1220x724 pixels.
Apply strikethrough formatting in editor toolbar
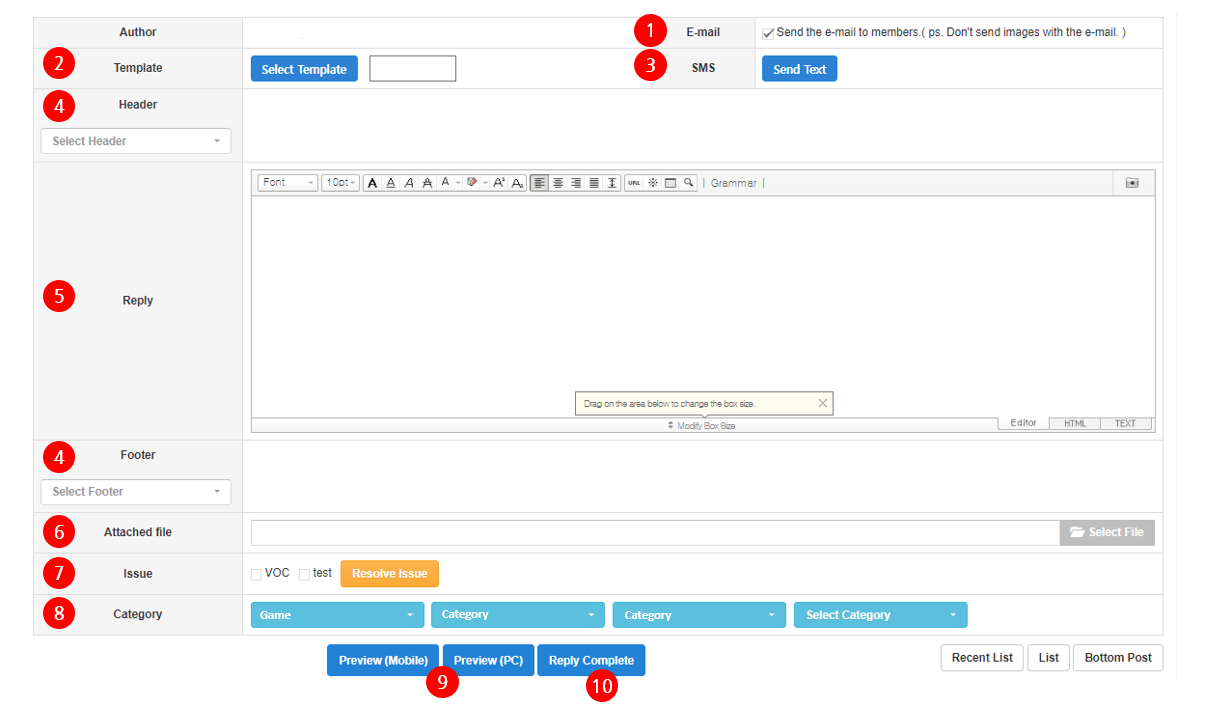[x=427, y=183]
